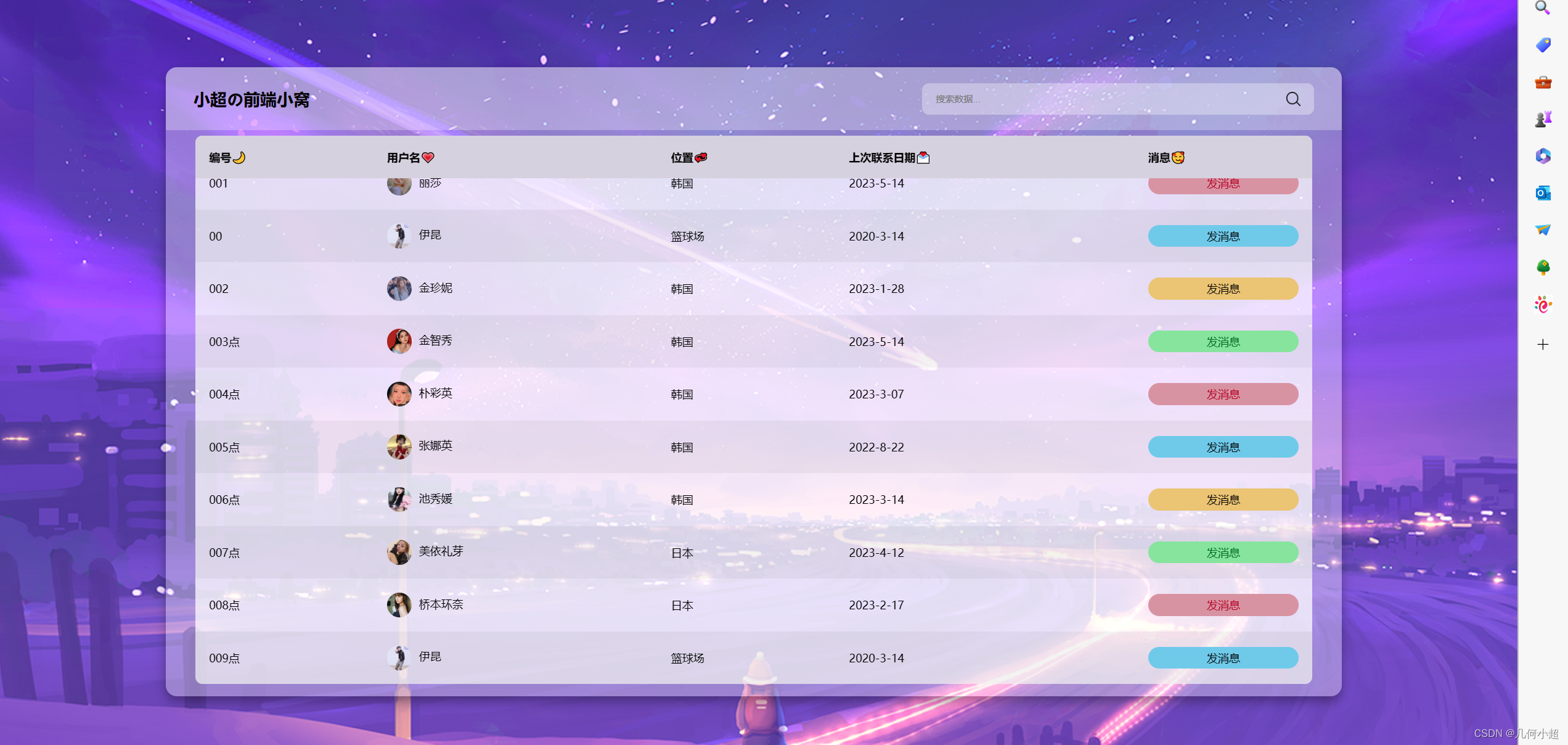
Task: Click the 上次联系日期 column header
Action: (x=889, y=158)
